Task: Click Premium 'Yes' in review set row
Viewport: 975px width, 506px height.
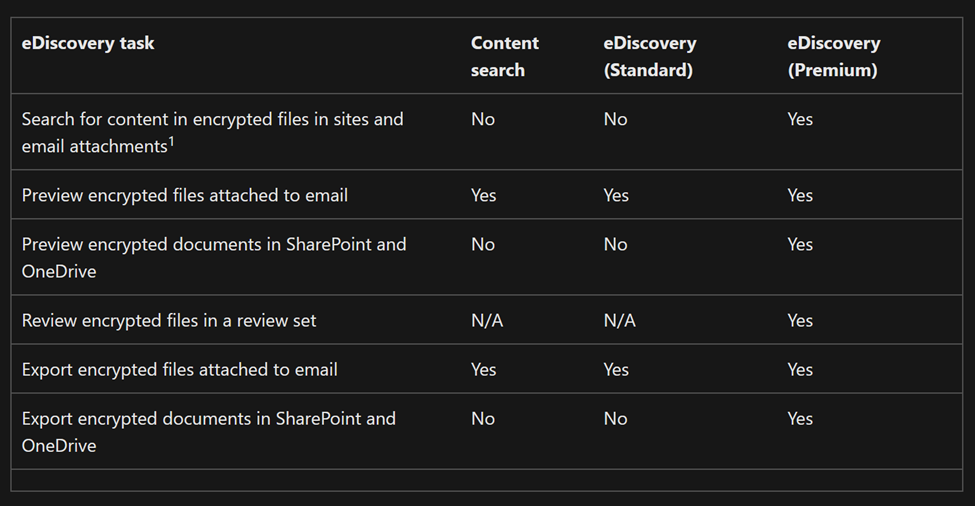Action: pyautogui.click(x=800, y=321)
